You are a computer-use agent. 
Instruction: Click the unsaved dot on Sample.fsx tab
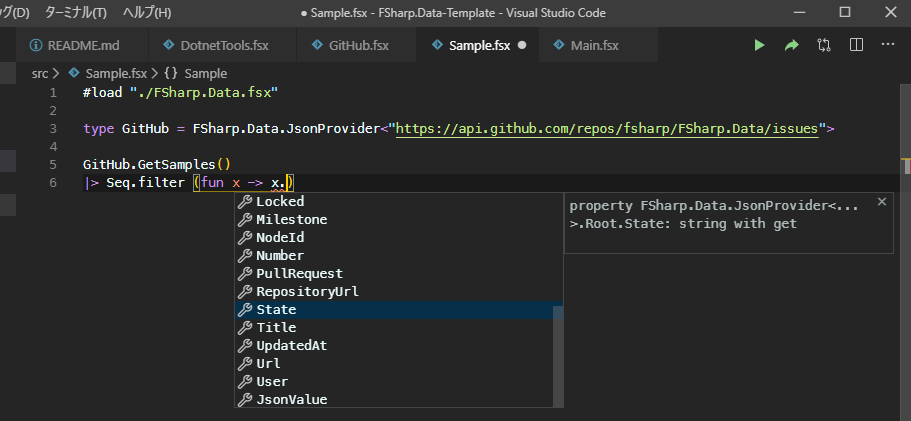522,45
